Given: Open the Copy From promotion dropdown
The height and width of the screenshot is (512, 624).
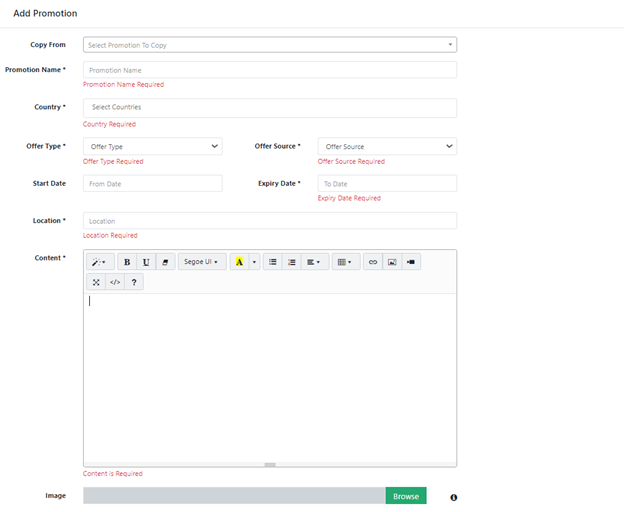Looking at the screenshot, I should 270,45.
